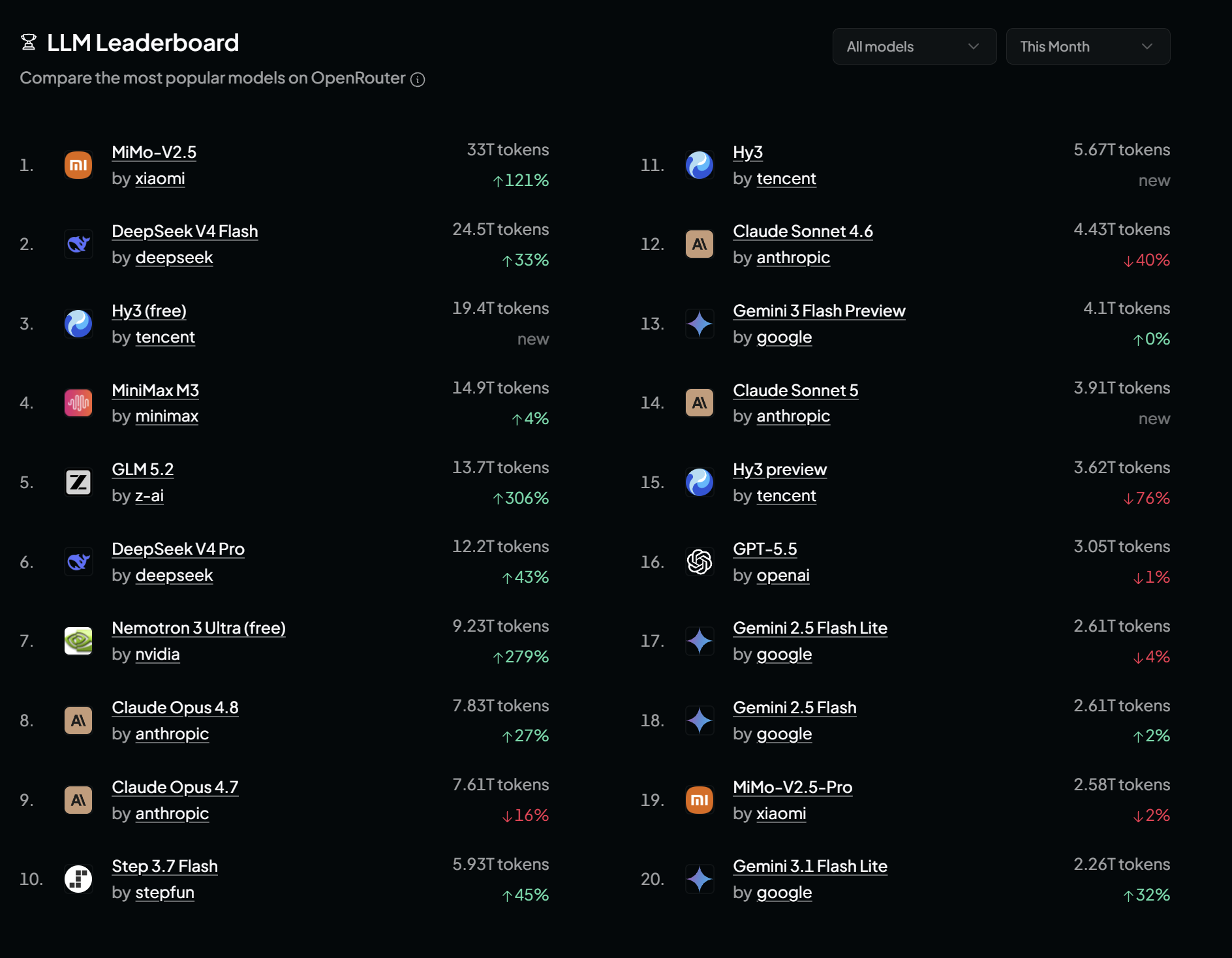
Task: Visit the tencent provider link under Hy3 preview
Action: (786, 495)
